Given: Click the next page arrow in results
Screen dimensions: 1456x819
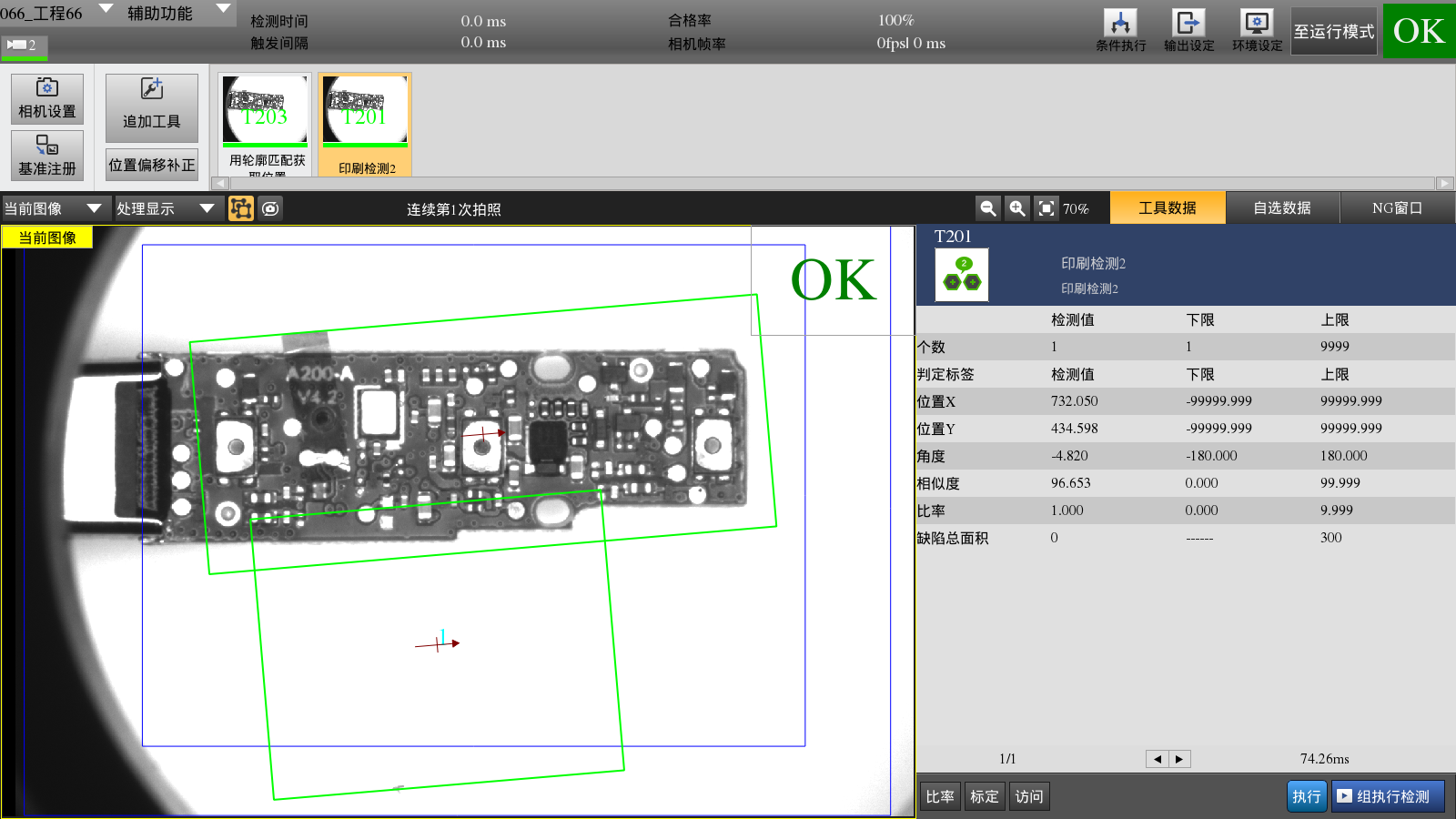Looking at the screenshot, I should click(x=1179, y=759).
